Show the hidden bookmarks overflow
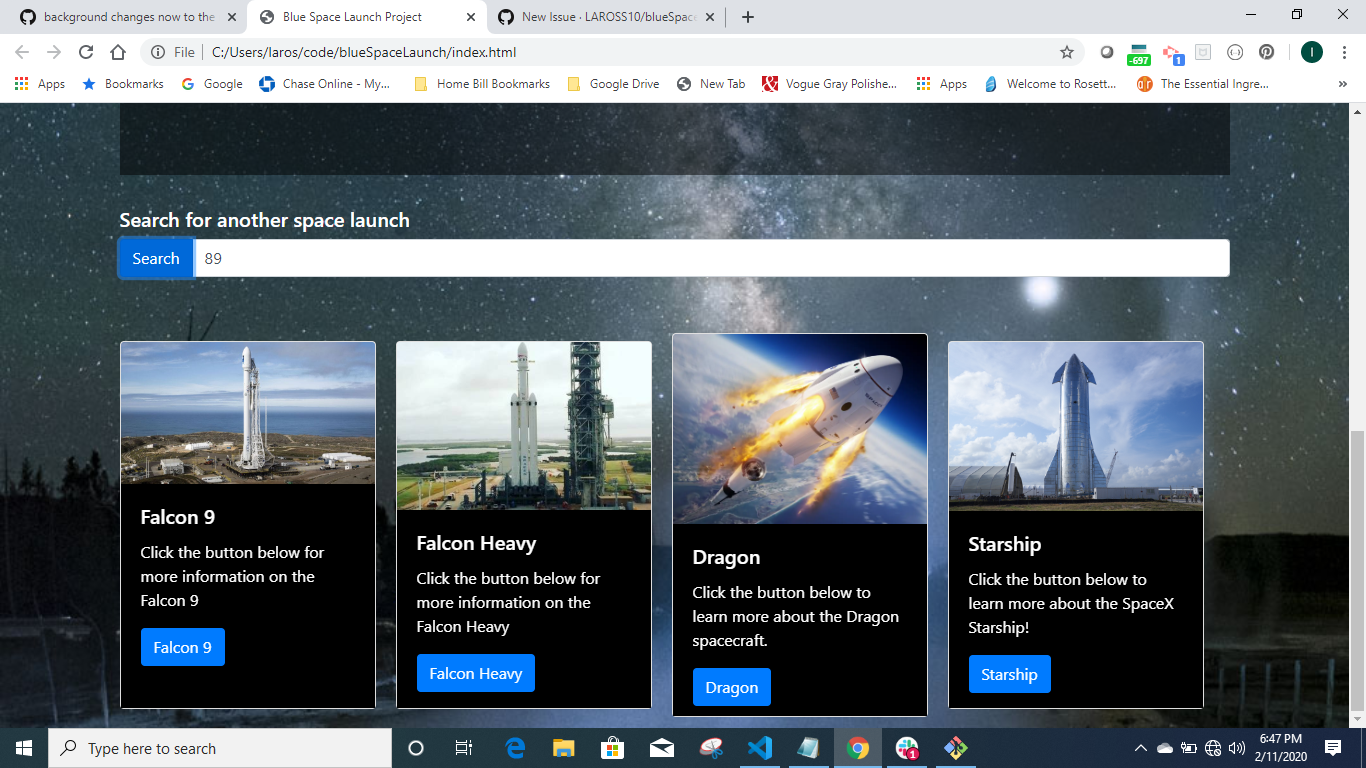The width and height of the screenshot is (1366, 768). tap(1342, 84)
